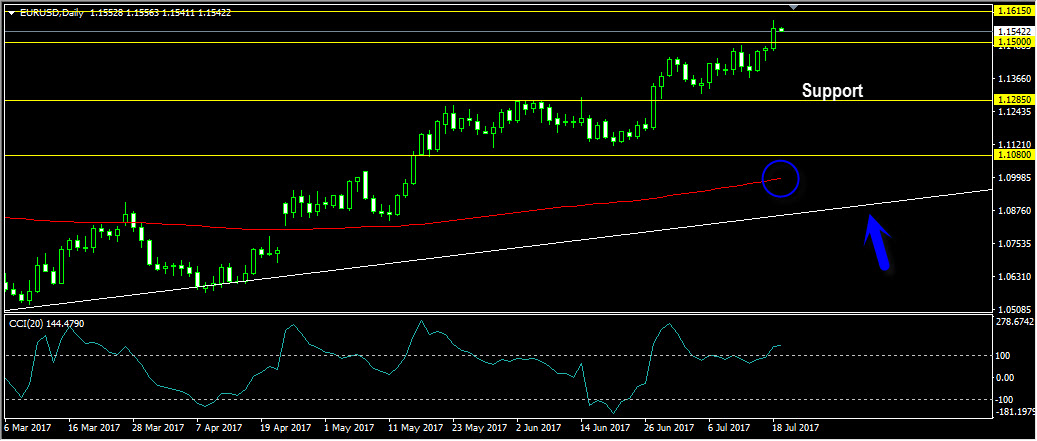Click the 1.11210 price scale value
The image size is (1037, 441).
coord(1015,144)
